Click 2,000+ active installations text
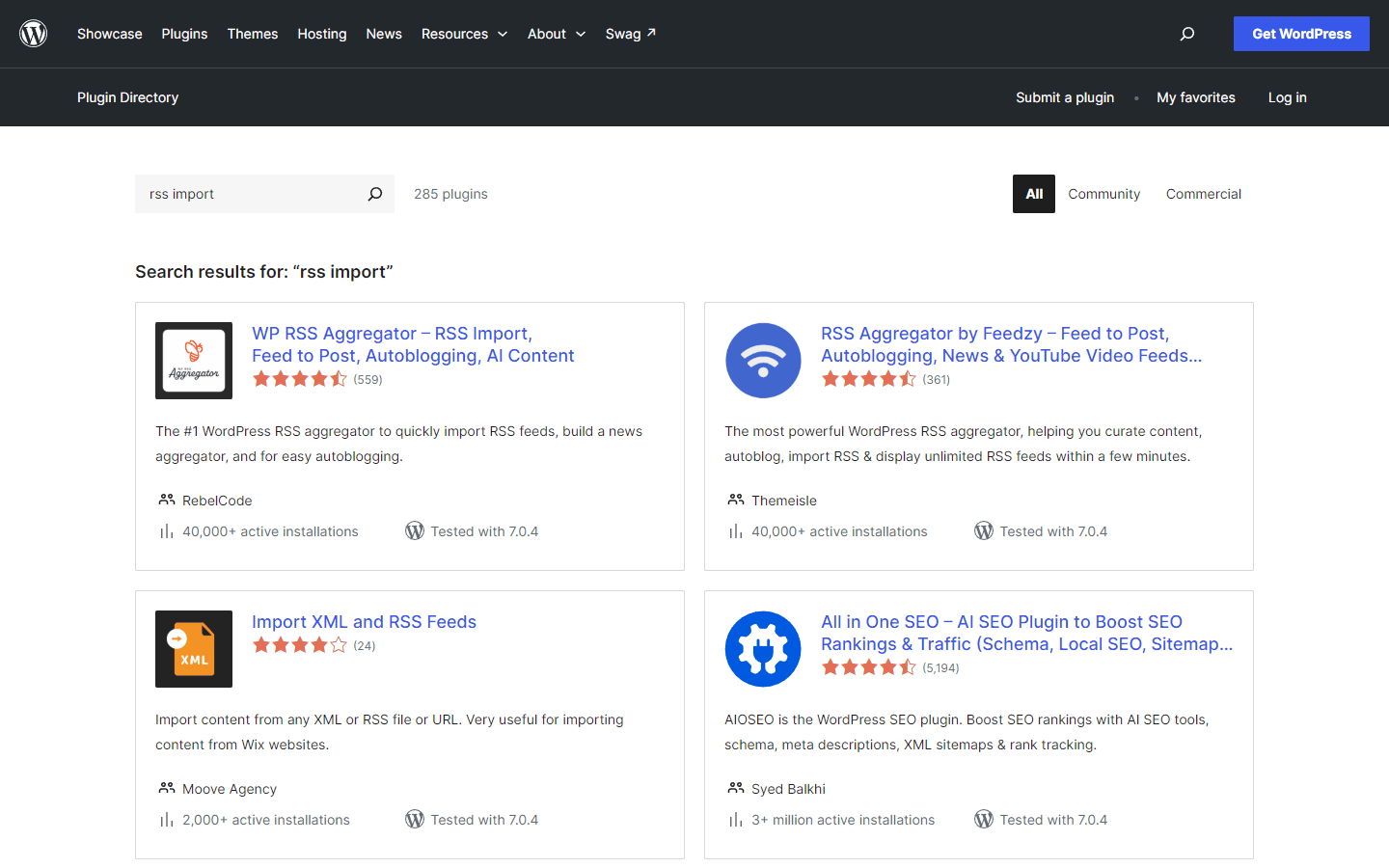This screenshot has width=1389, height=868. (266, 820)
